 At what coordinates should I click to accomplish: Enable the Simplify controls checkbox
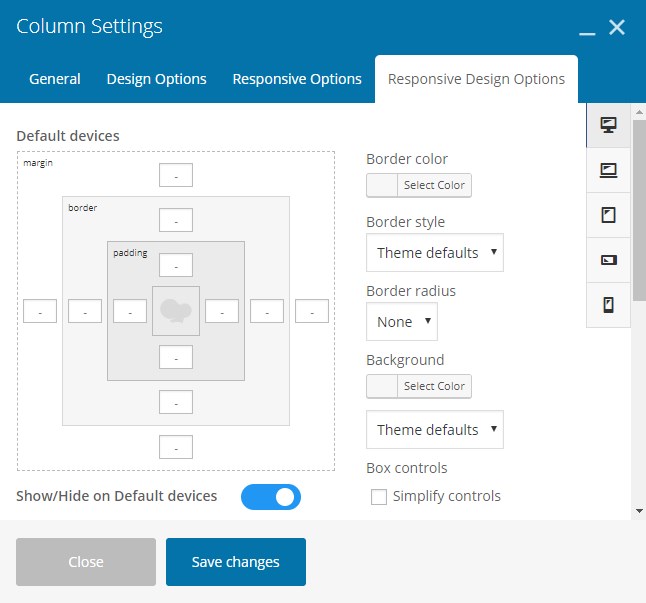[379, 497]
